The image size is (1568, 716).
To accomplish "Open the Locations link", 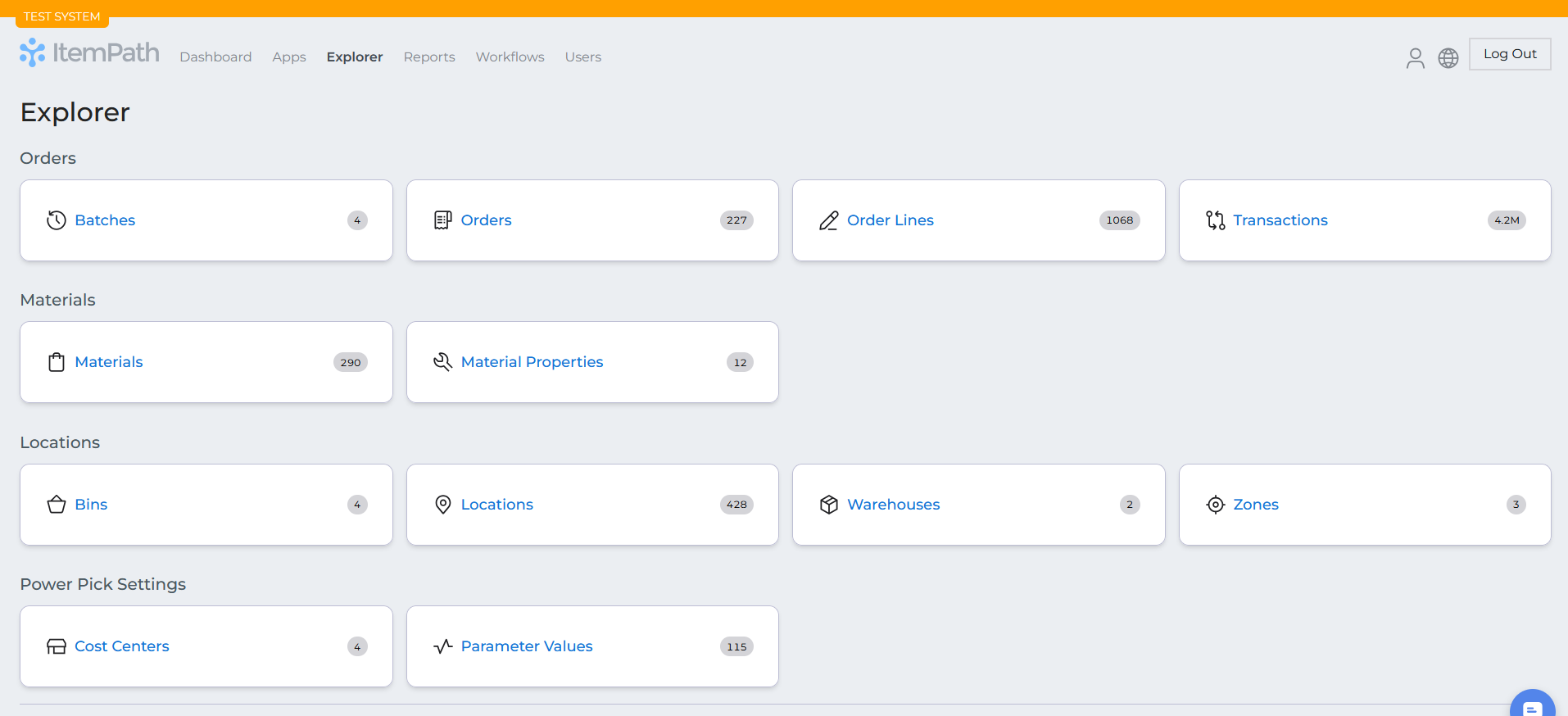I will (x=496, y=505).
